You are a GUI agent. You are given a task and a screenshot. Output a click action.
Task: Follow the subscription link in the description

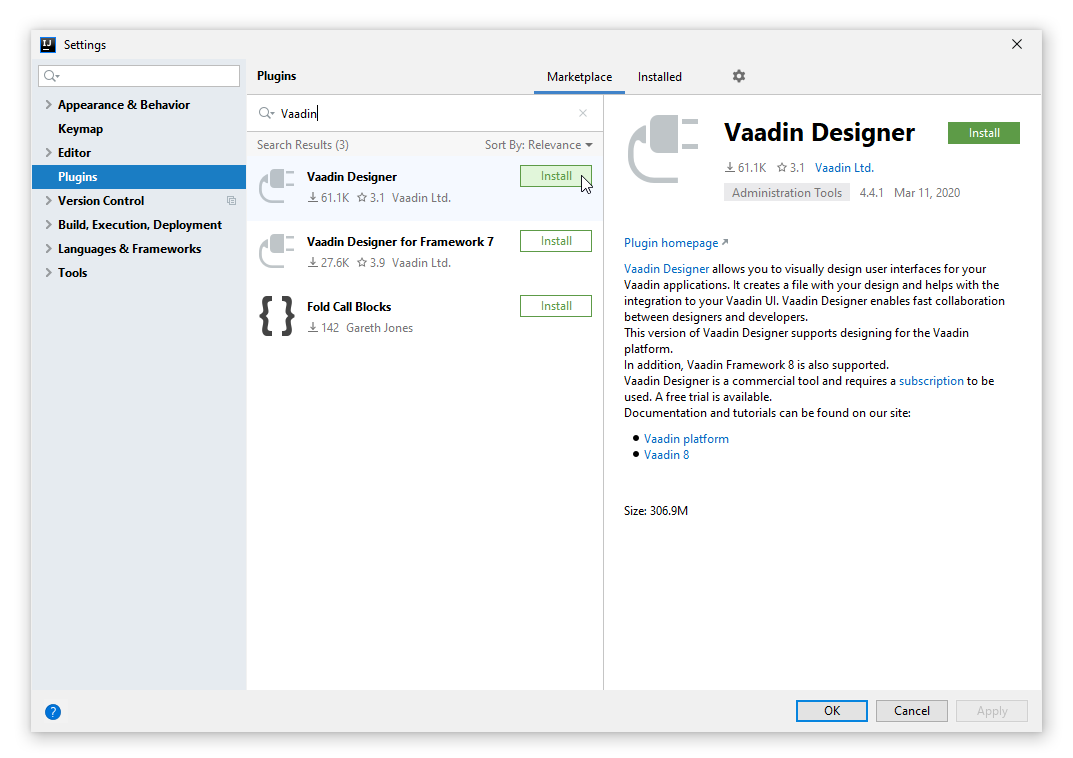pyautogui.click(x=931, y=380)
